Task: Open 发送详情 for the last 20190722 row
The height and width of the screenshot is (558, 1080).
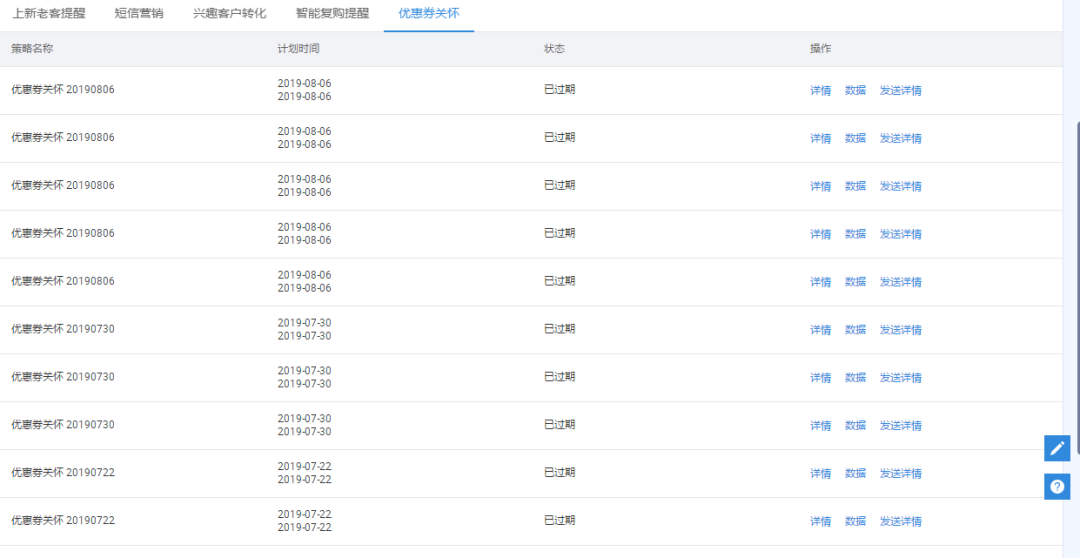Action: [x=901, y=521]
